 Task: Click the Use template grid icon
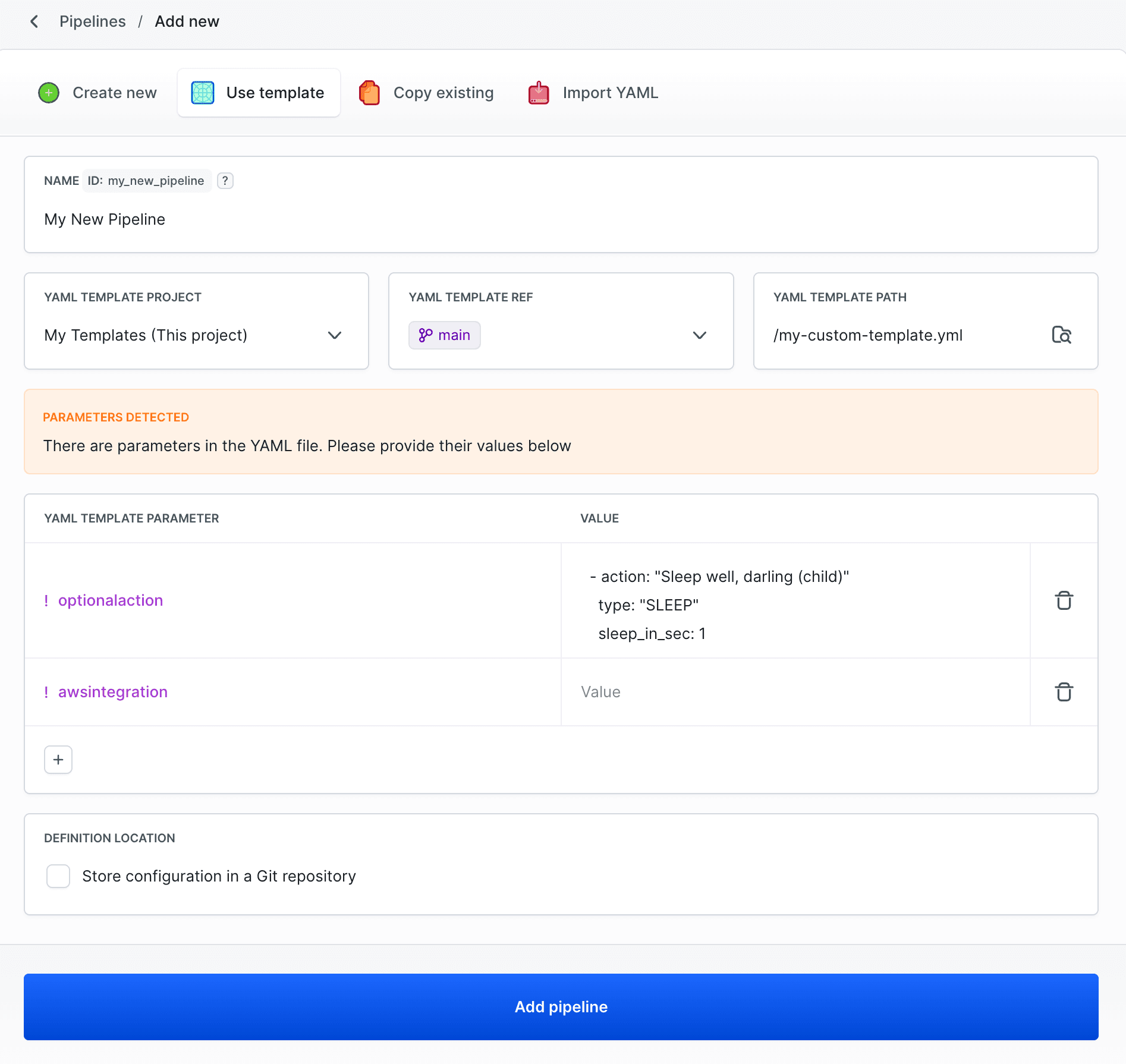tap(202, 92)
